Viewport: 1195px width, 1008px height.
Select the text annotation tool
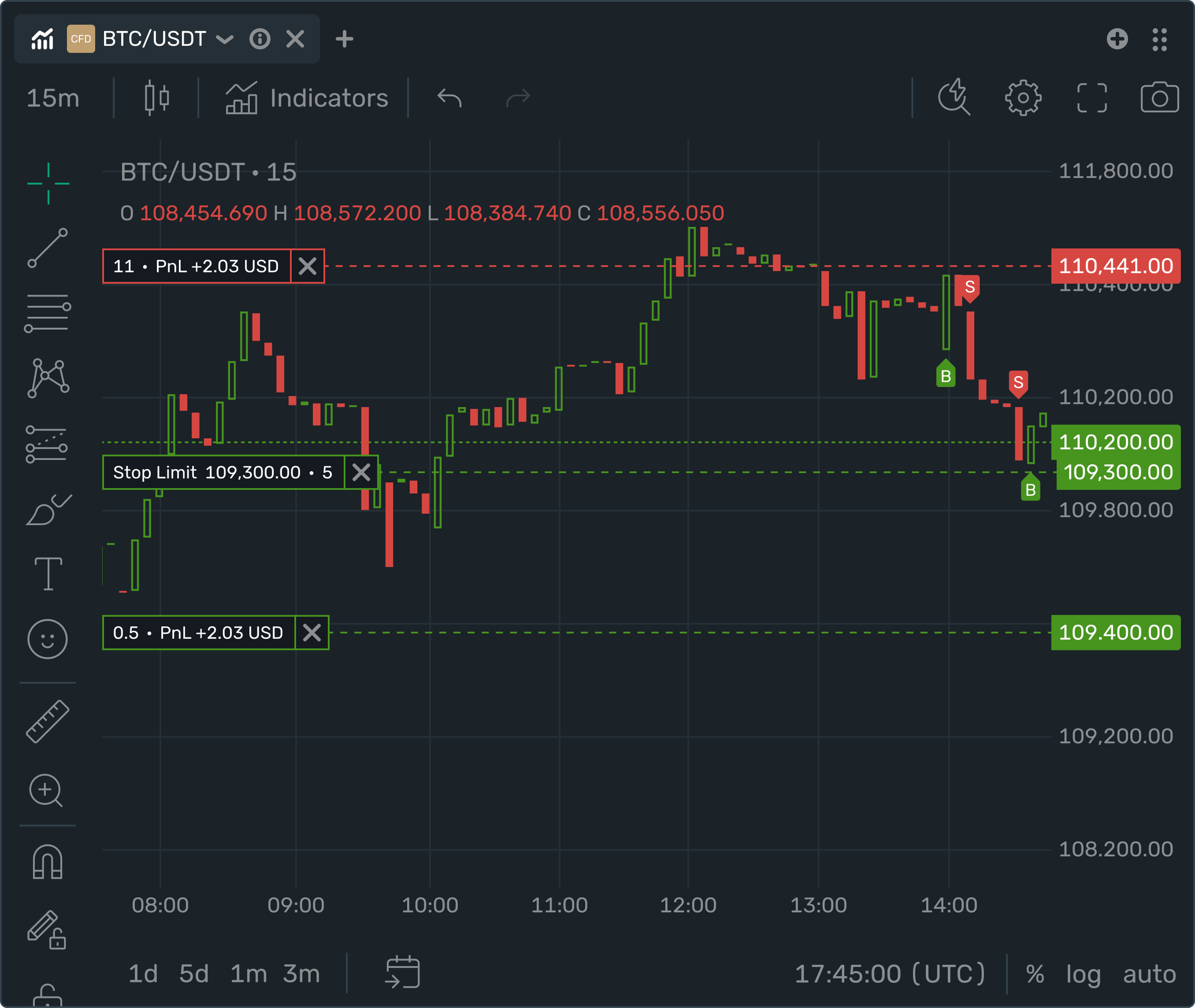48,573
